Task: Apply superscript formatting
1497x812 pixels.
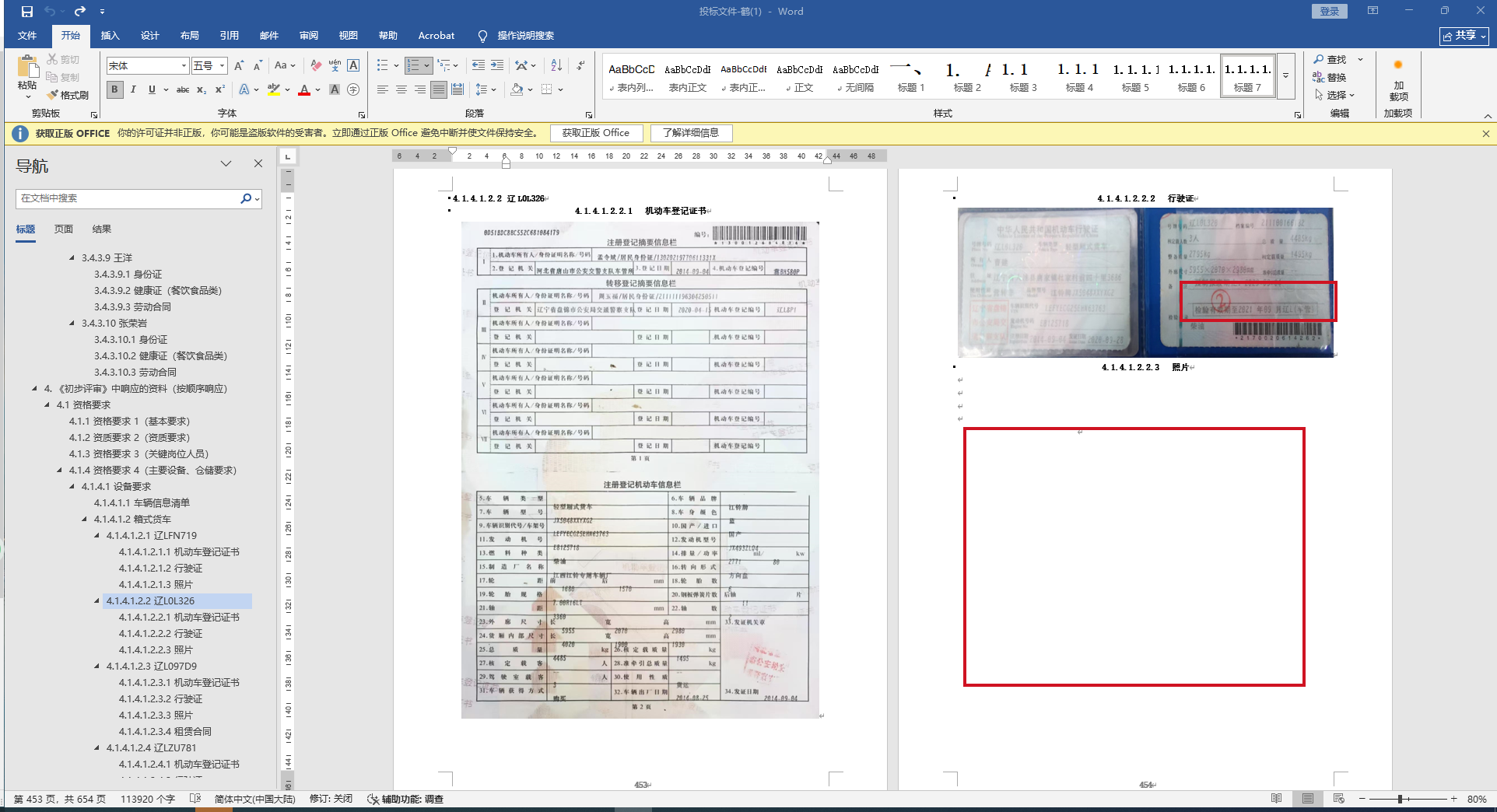Action: [220, 89]
